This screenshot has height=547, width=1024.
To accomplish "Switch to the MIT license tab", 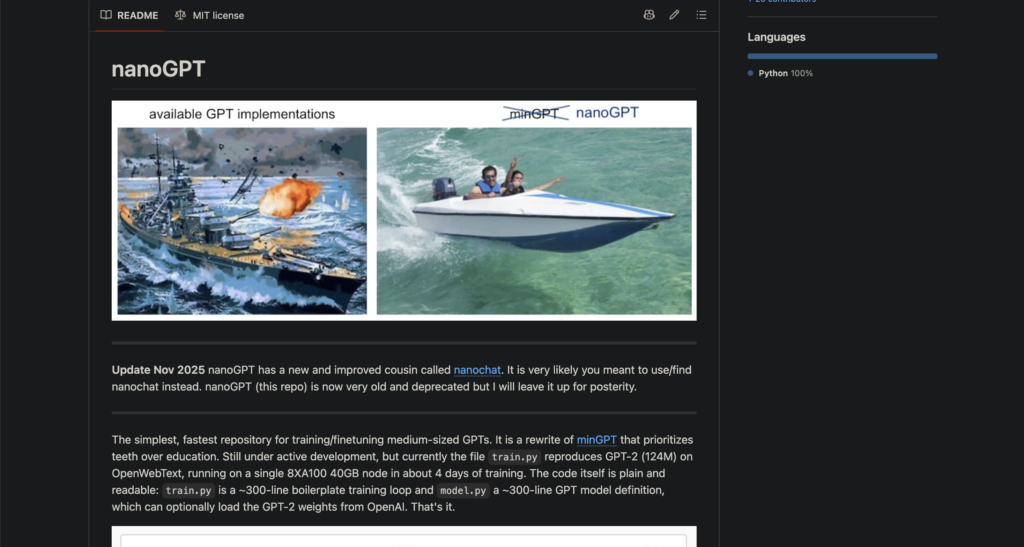I will pos(210,15).
